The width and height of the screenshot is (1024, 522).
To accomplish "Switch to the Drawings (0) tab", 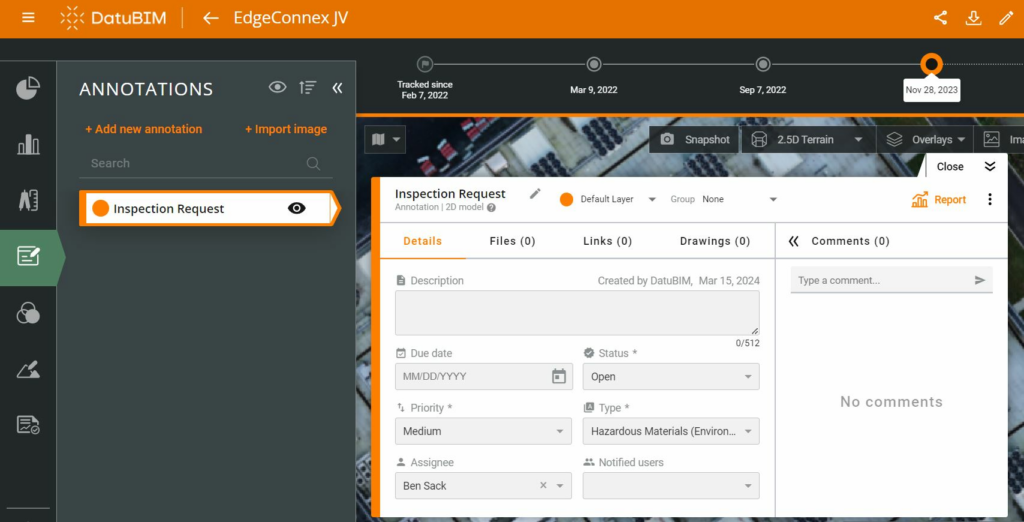I will [x=715, y=241].
